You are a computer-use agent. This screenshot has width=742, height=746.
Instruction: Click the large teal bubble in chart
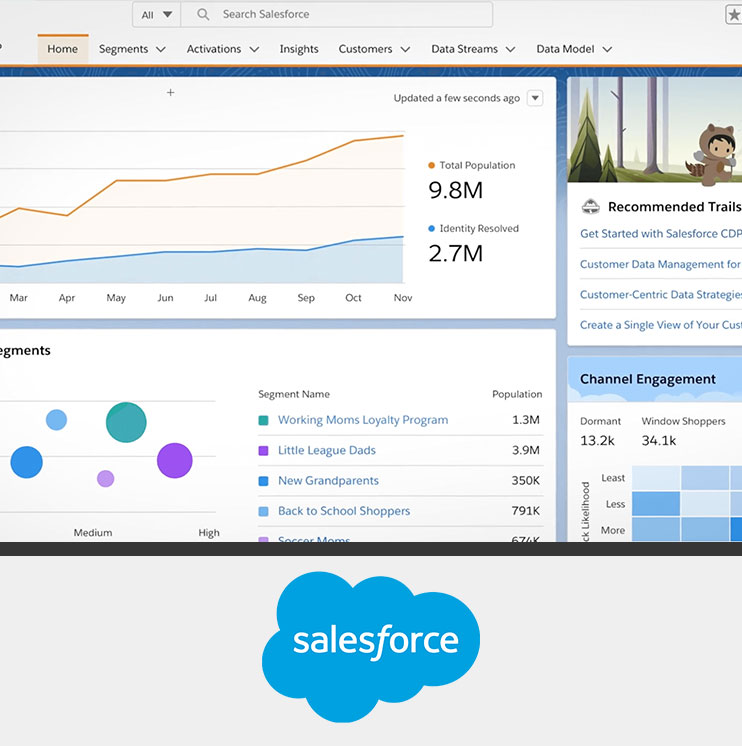tap(126, 422)
